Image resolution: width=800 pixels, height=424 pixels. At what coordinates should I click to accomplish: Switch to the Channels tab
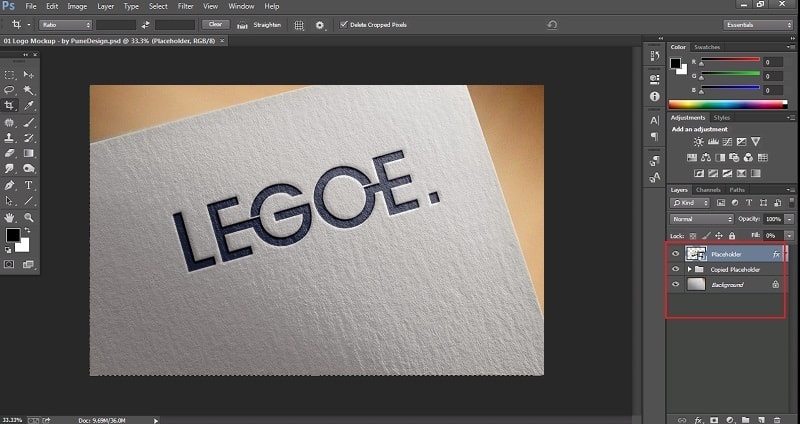[x=708, y=190]
